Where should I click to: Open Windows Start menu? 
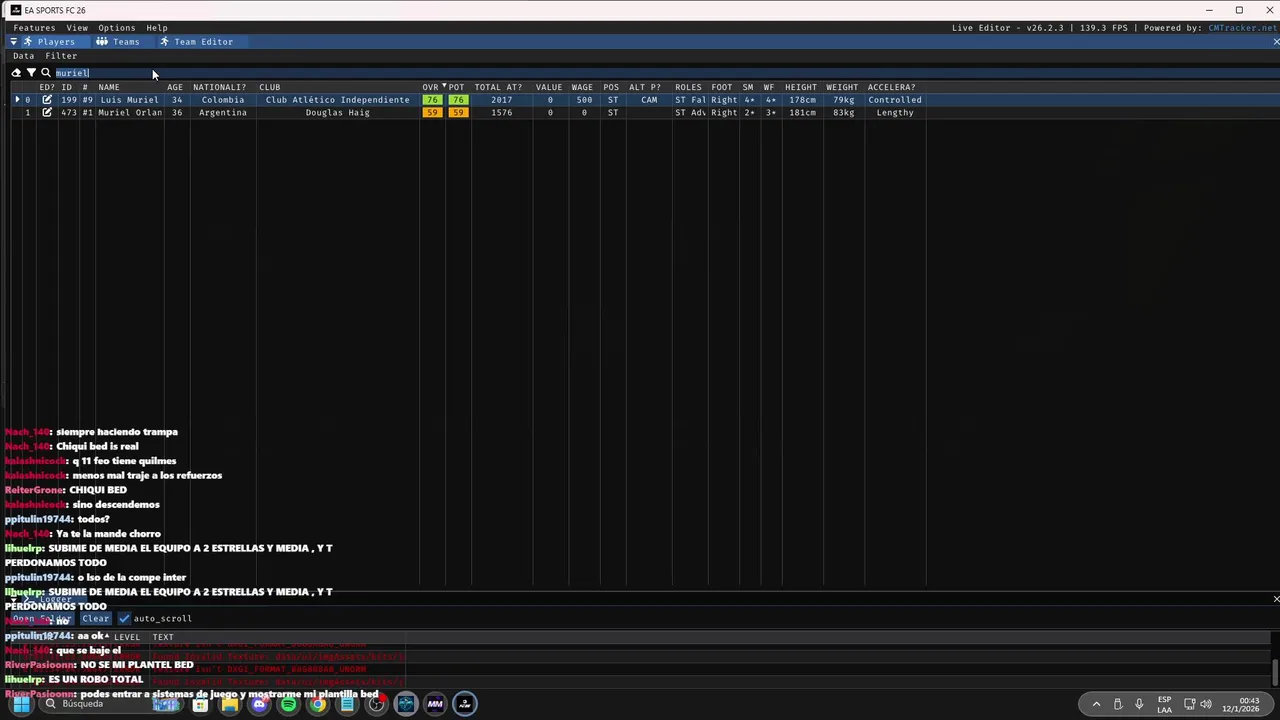21,704
